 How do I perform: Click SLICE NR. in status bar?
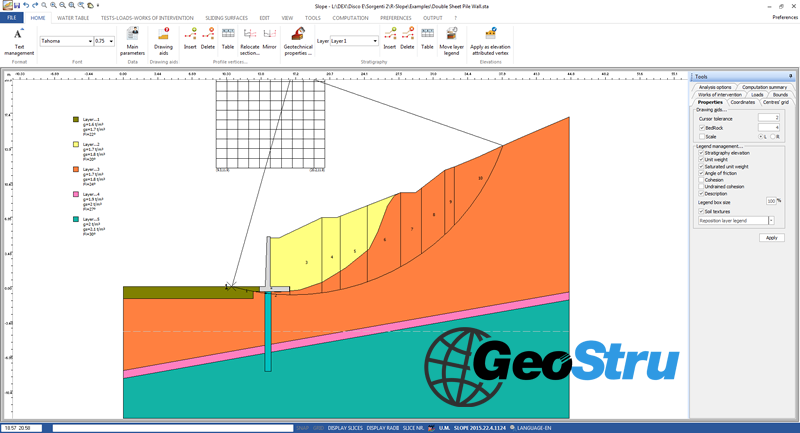coord(413,428)
